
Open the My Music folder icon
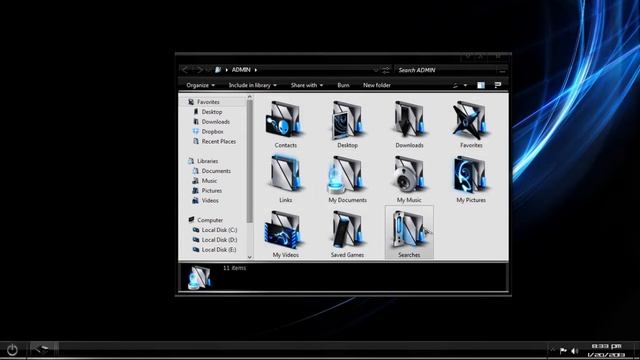(409, 179)
